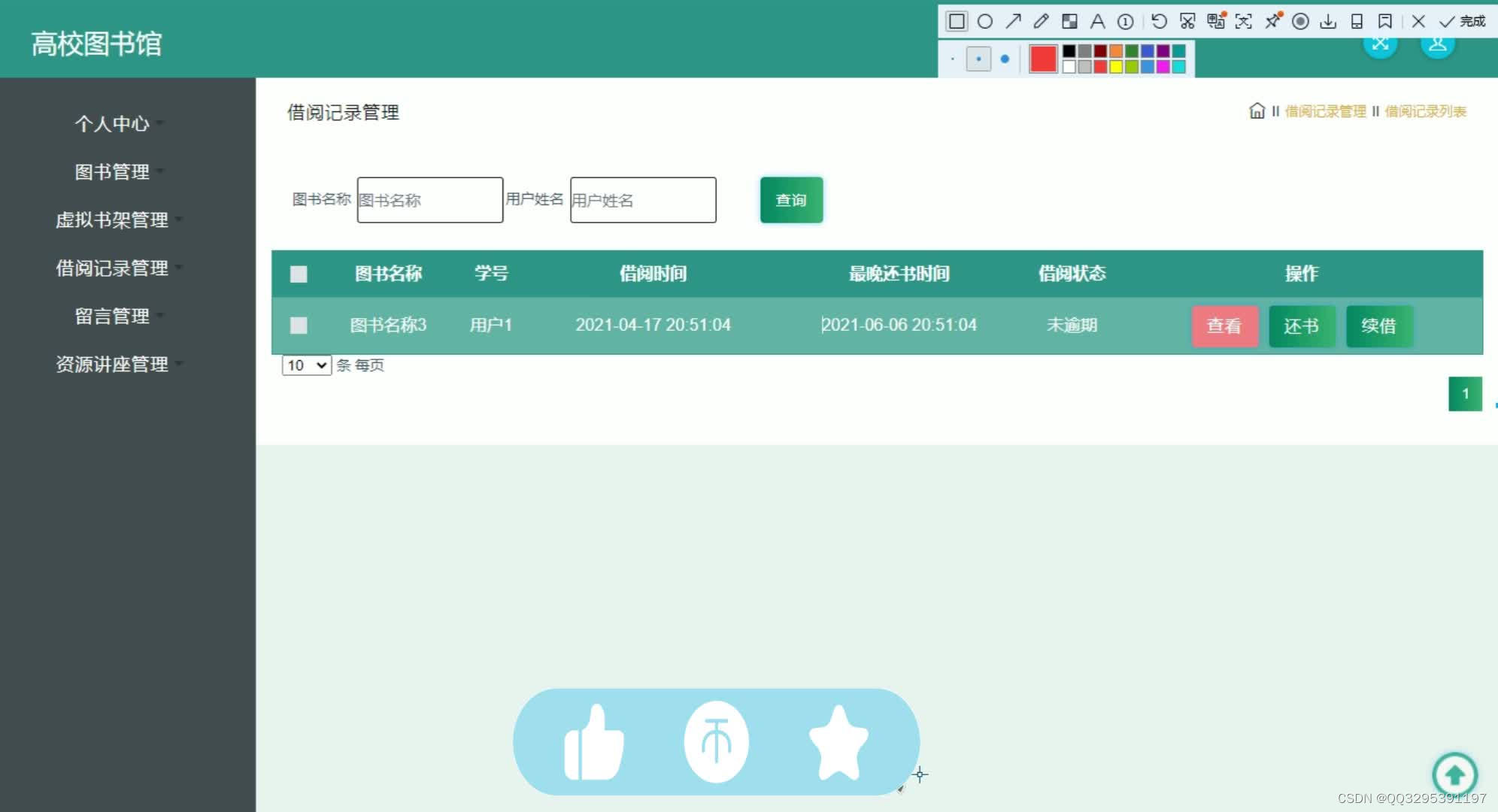Select the text annotation tool (A)

(x=1097, y=21)
